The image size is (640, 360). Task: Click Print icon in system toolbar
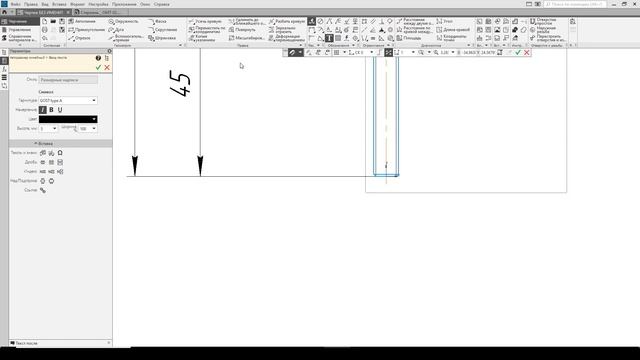[44, 30]
